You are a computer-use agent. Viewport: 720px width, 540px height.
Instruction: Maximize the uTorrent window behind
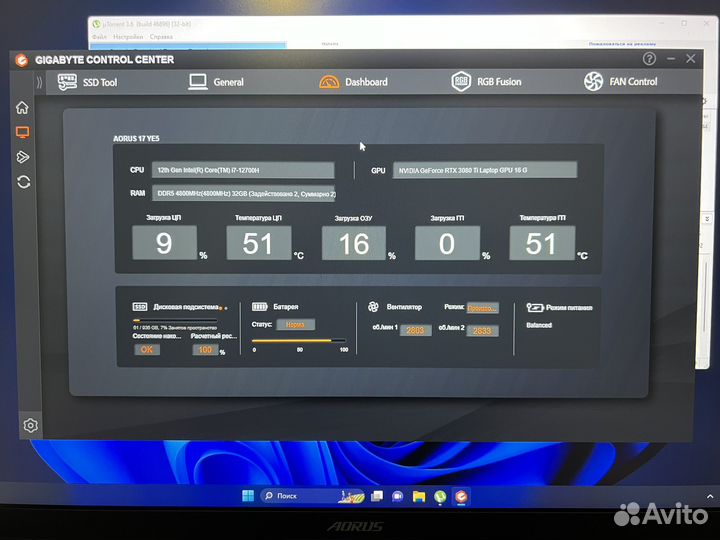[684, 23]
